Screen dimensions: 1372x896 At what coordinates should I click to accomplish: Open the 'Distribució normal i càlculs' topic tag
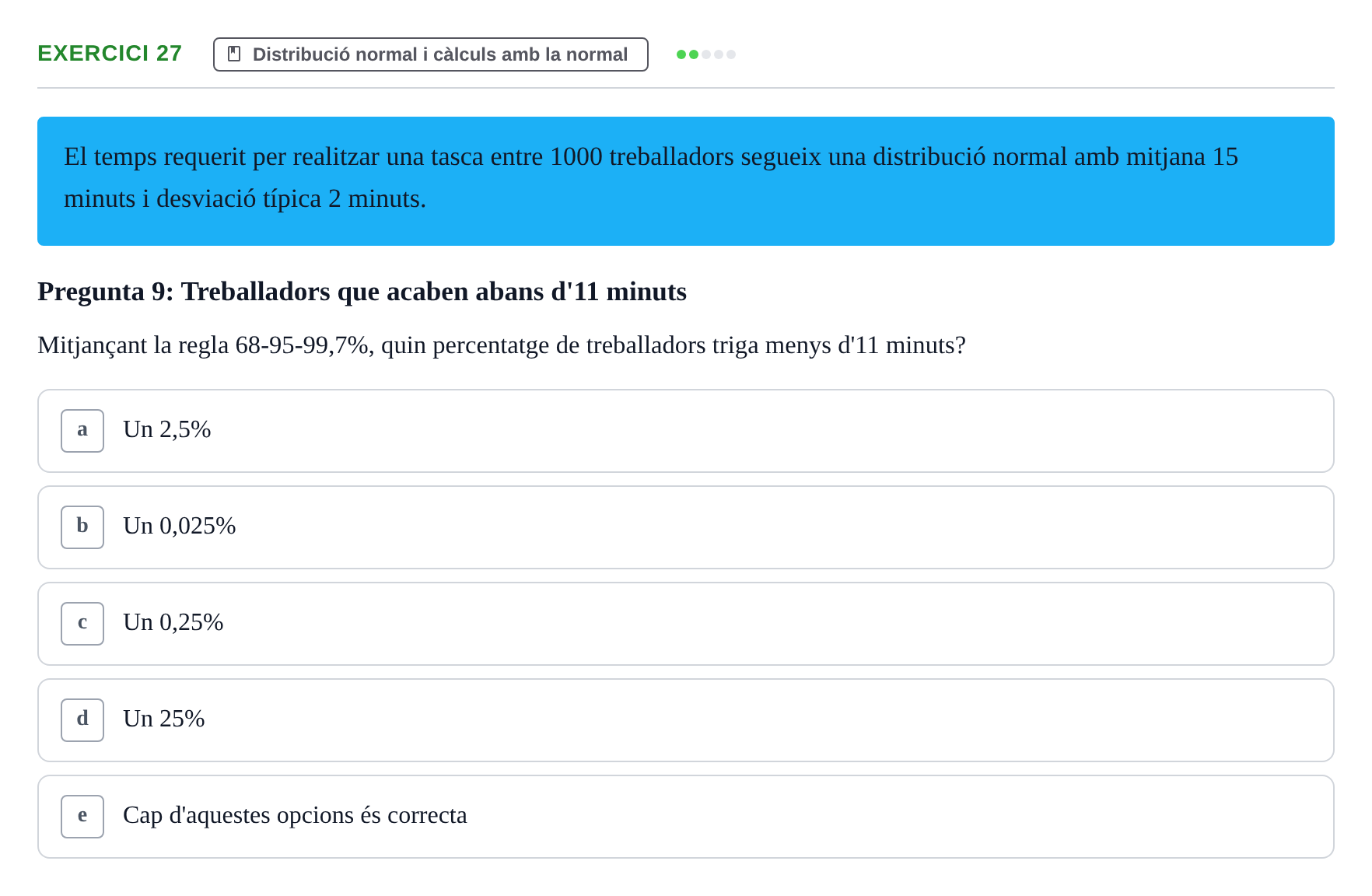point(431,54)
